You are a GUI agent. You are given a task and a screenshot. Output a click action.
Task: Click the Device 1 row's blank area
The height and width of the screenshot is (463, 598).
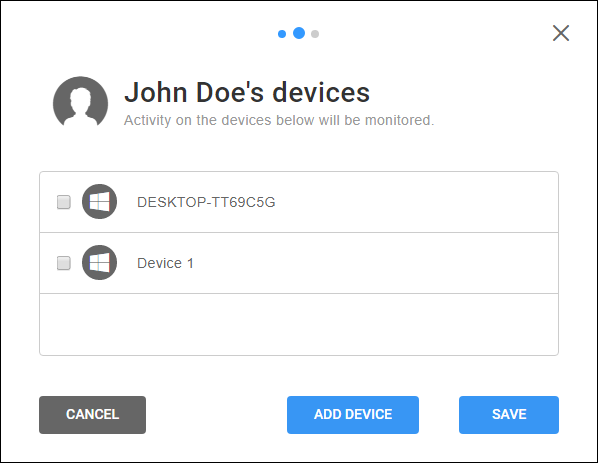376,263
